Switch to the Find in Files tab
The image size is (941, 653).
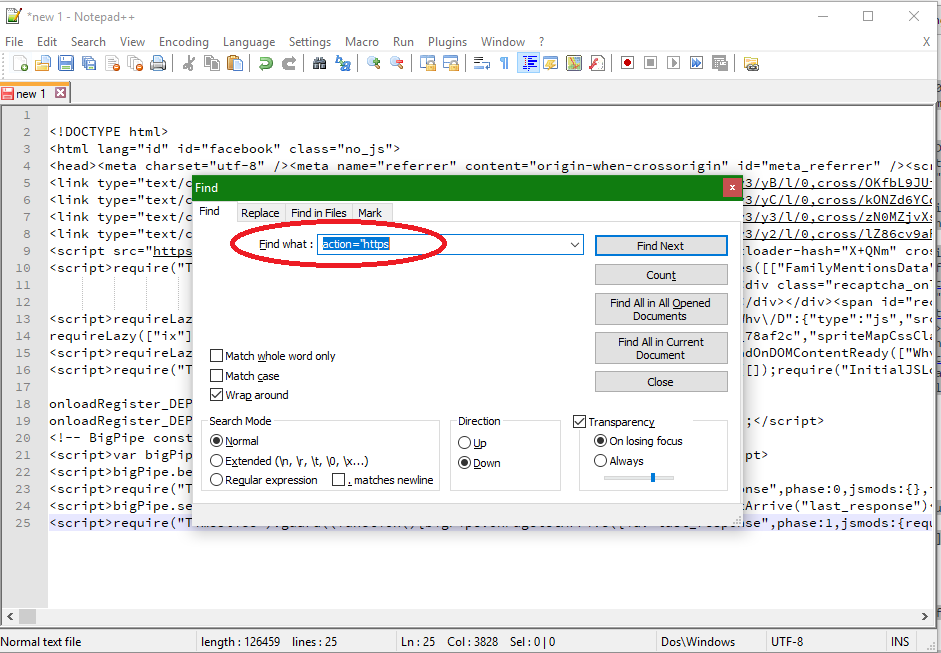tap(319, 213)
